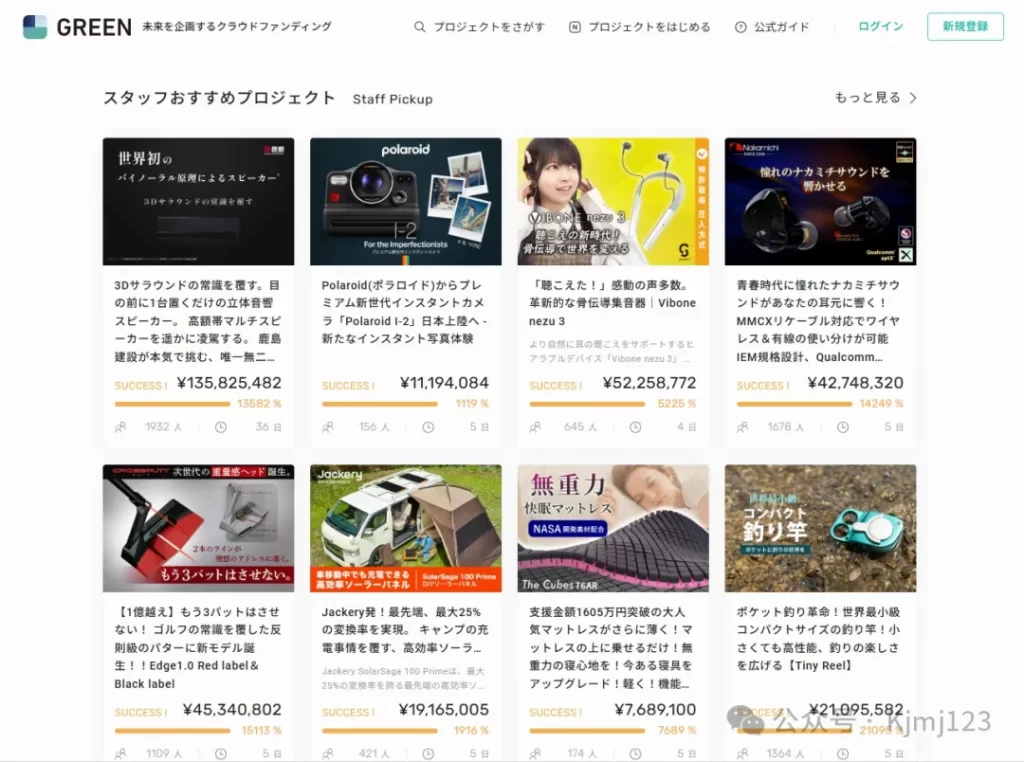Screen dimensions: 1024x762
Task: Click the 新規登録 button
Action: 965,26
